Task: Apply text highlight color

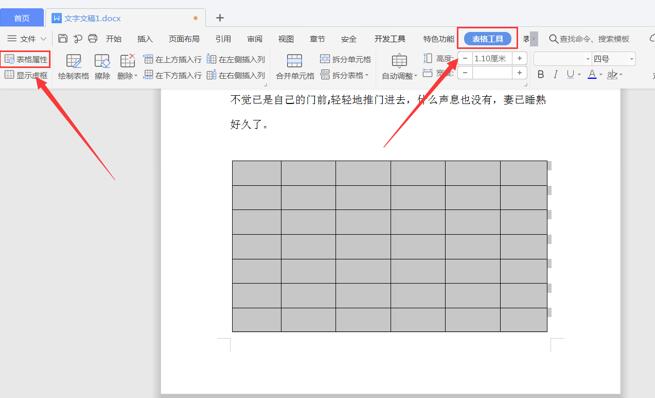Action: (x=612, y=74)
